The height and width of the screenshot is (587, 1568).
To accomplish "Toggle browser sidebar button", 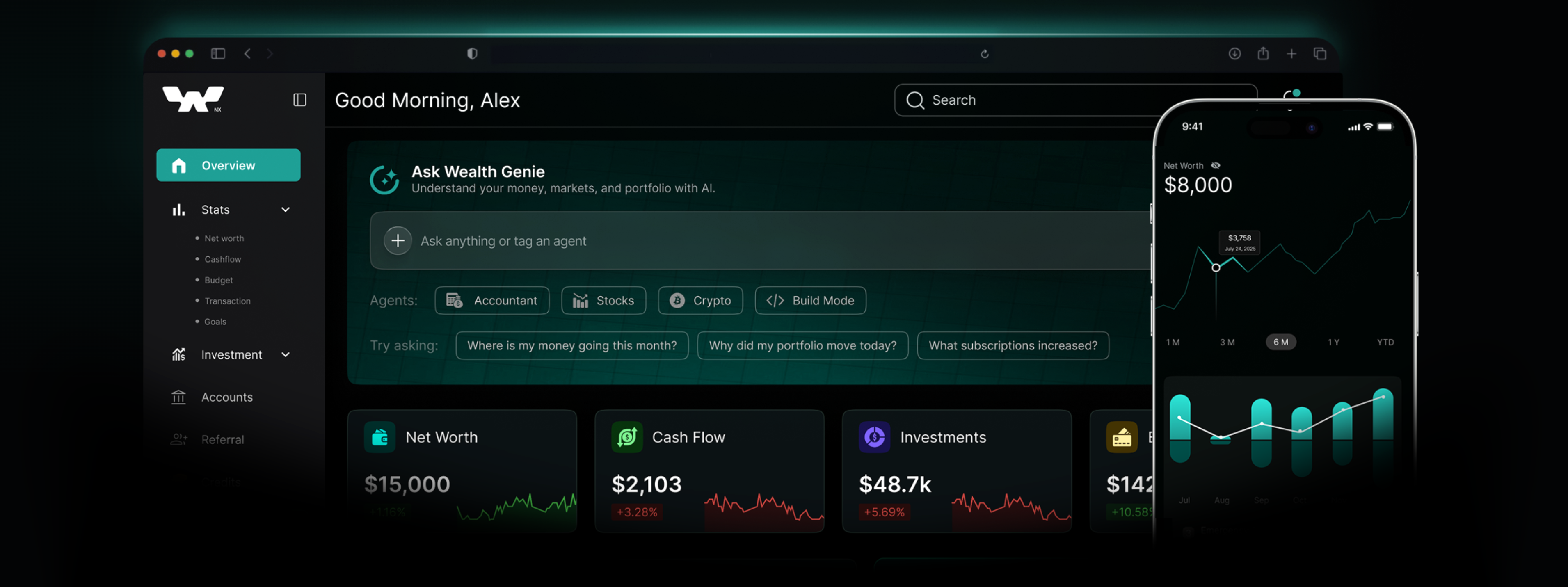I will point(218,54).
